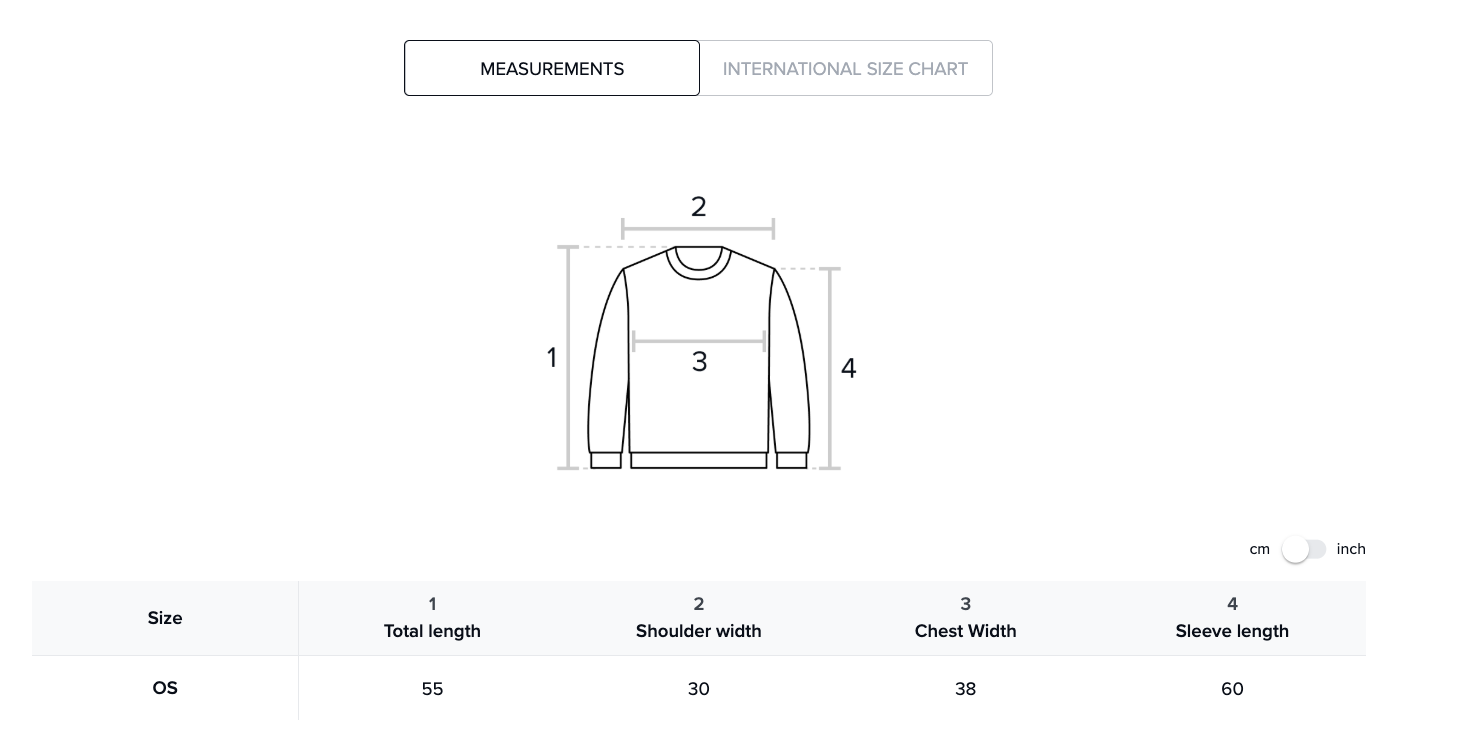Select the OS size row label
Viewport: 1466px width, 754px height.
tap(165, 688)
